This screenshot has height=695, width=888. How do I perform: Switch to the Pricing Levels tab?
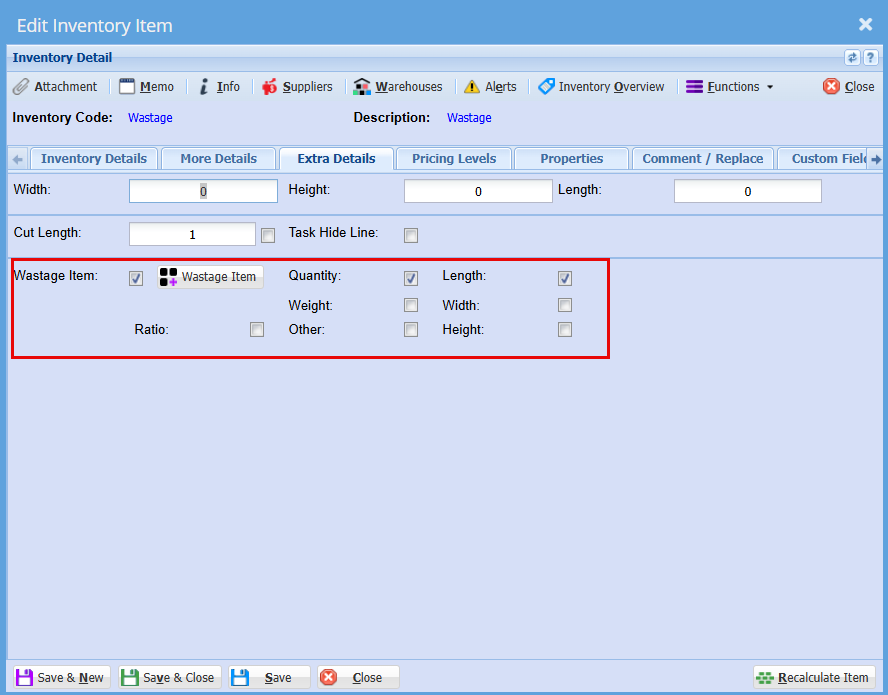(454, 159)
